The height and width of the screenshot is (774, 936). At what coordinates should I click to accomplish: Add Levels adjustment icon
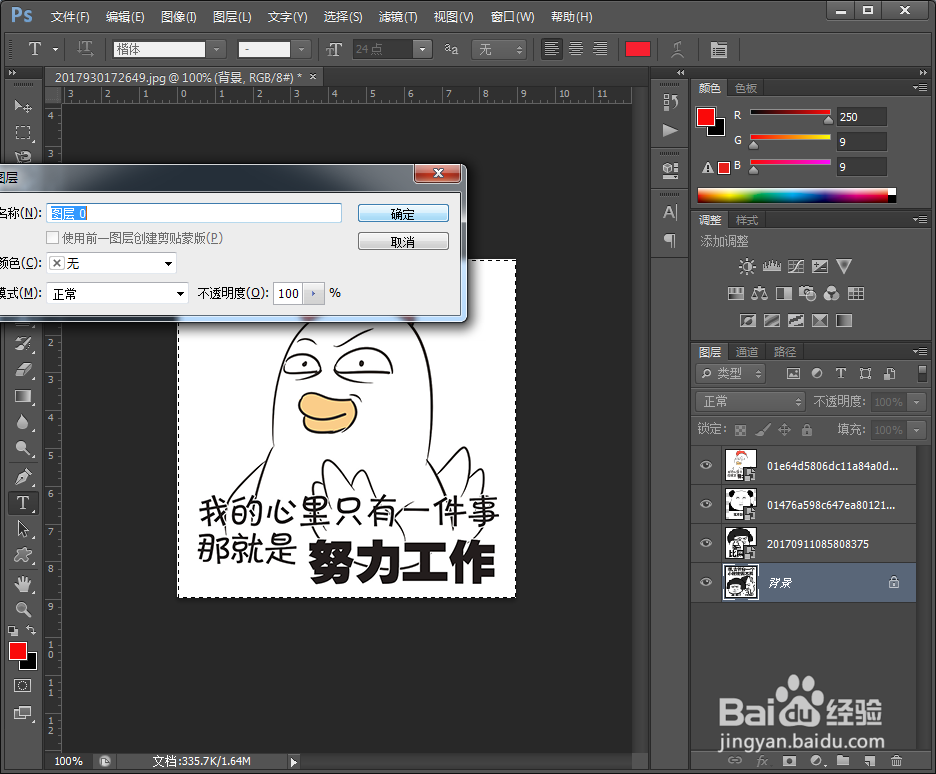pyautogui.click(x=771, y=266)
